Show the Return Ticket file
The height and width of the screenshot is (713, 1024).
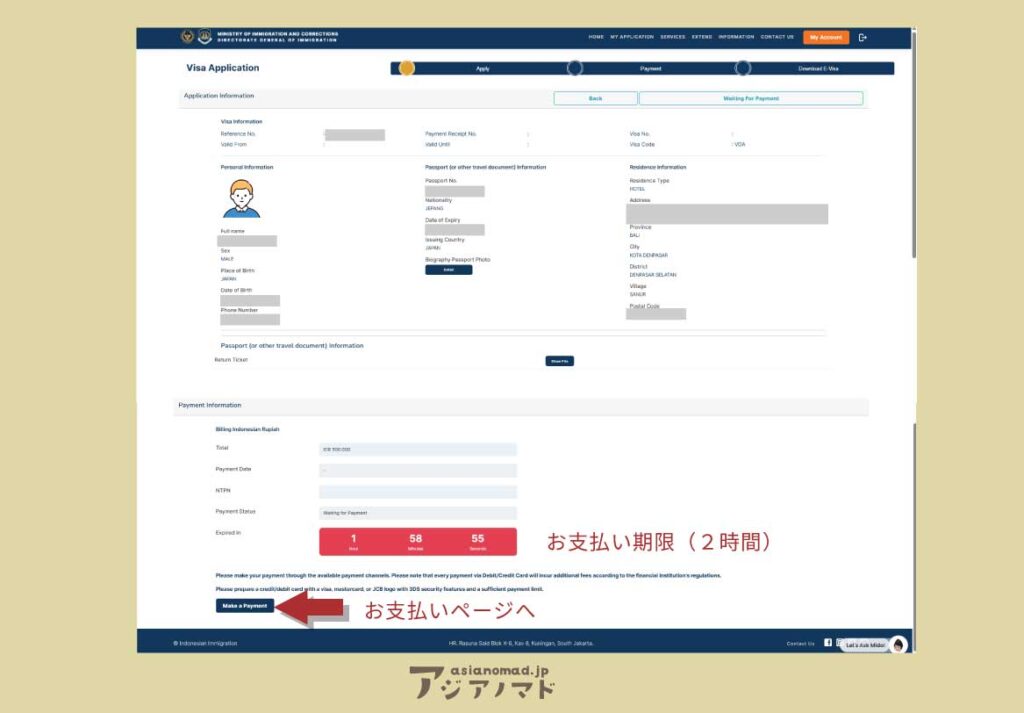click(559, 361)
